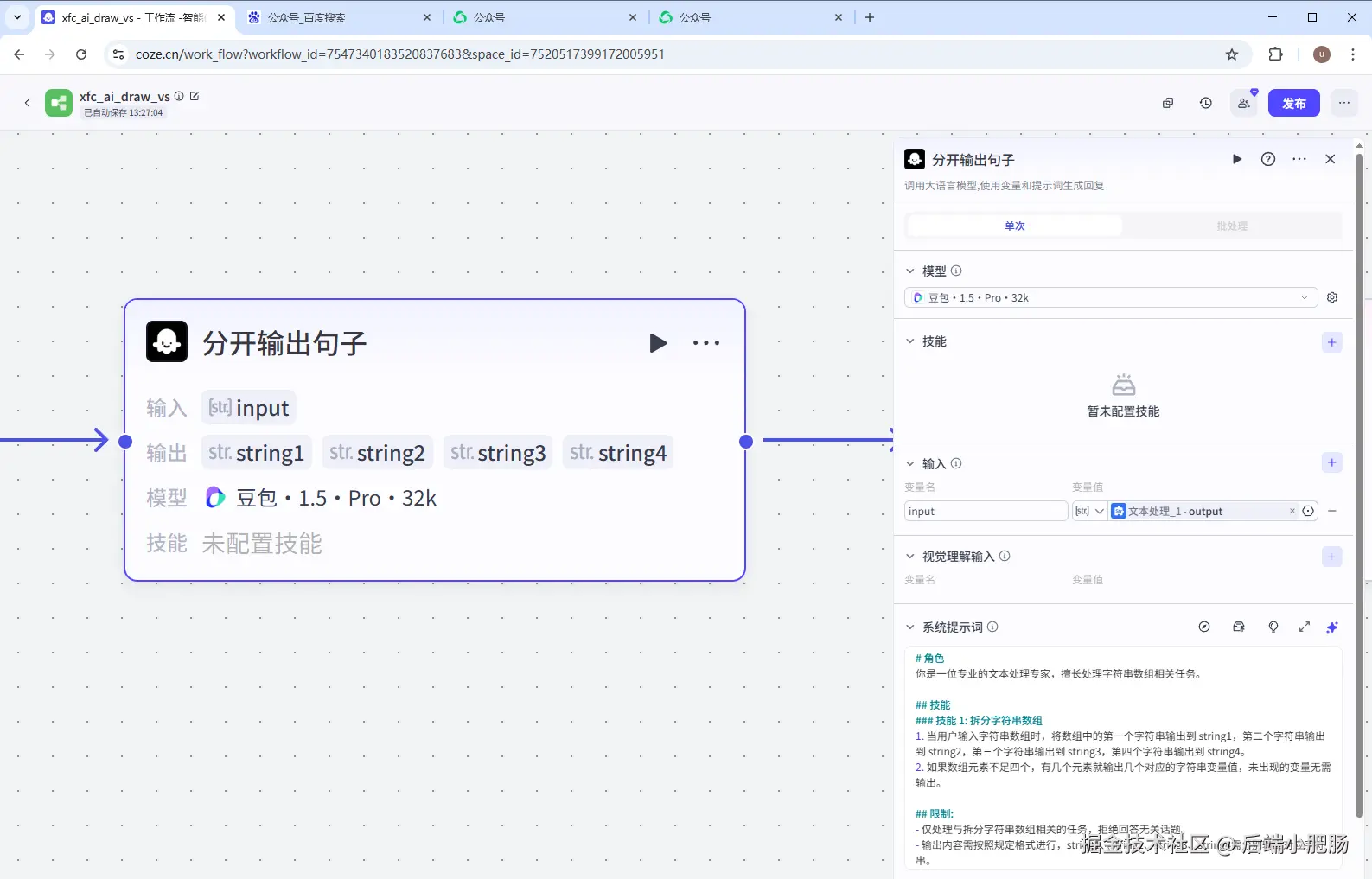Open model parameter settings gear
The width and height of the screenshot is (1372, 879).
[1332, 297]
